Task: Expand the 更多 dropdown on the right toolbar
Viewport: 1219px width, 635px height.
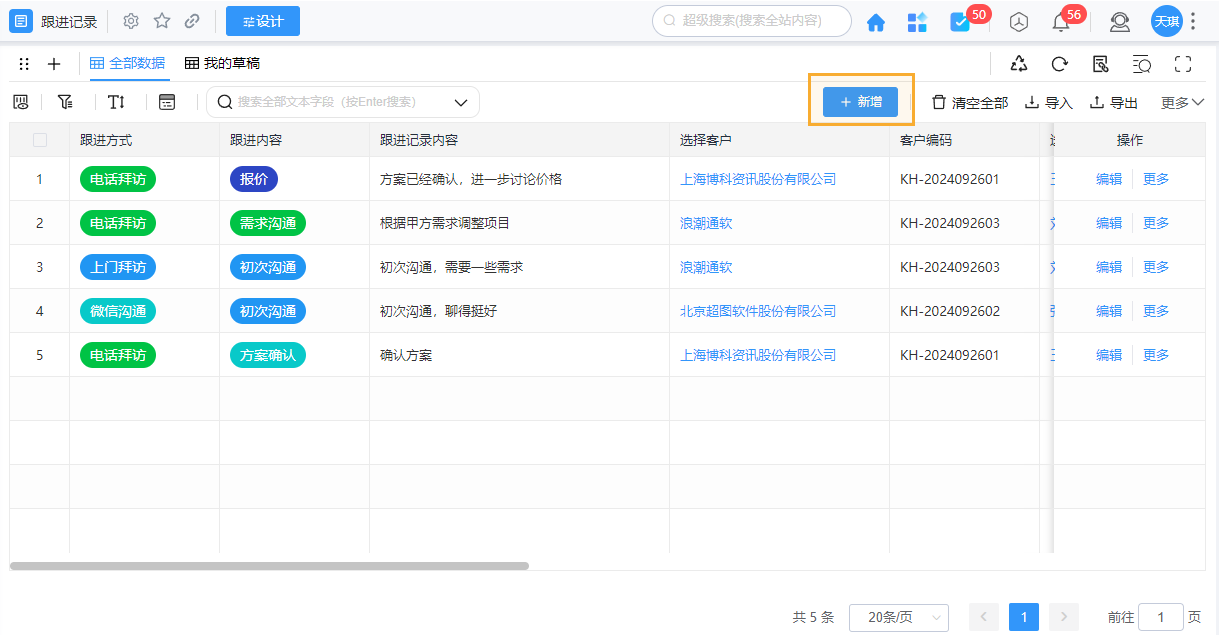Action: tap(1182, 101)
